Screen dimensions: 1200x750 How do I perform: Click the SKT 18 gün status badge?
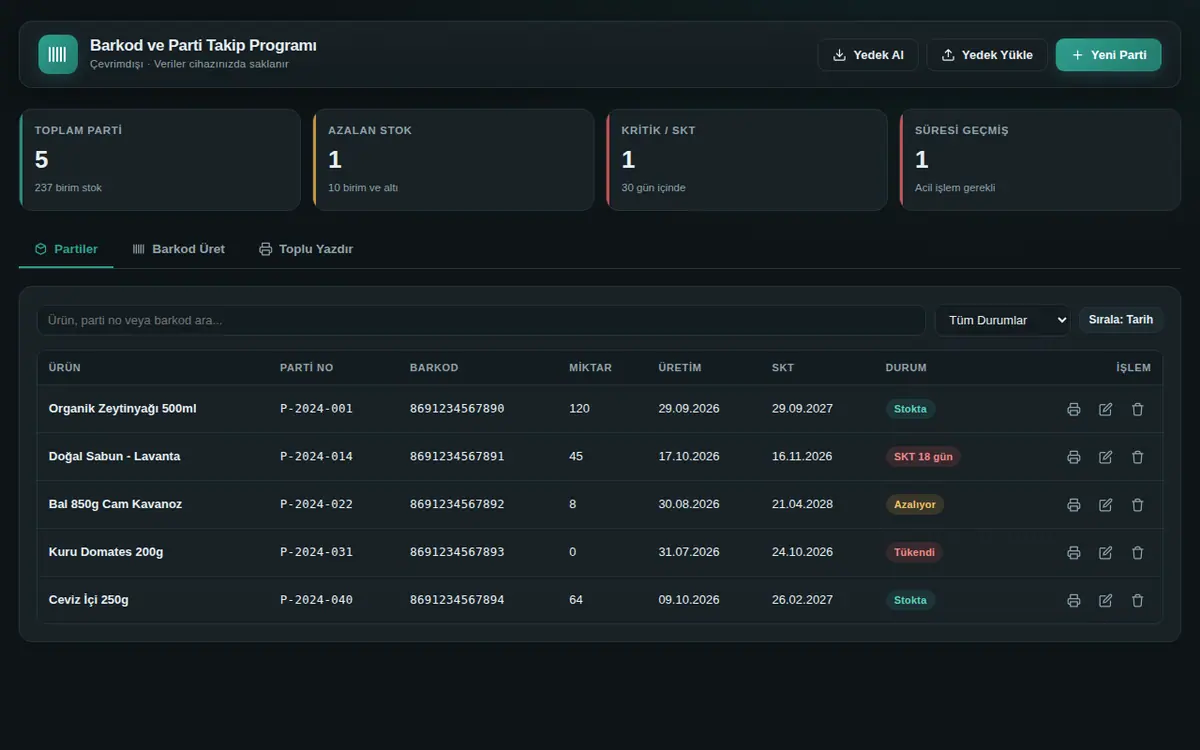point(923,457)
